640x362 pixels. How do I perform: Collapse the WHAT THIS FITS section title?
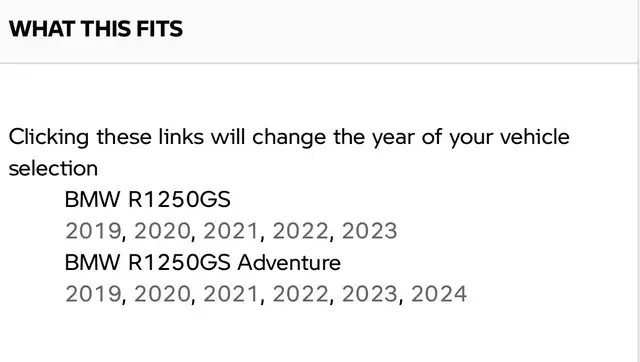click(96, 29)
